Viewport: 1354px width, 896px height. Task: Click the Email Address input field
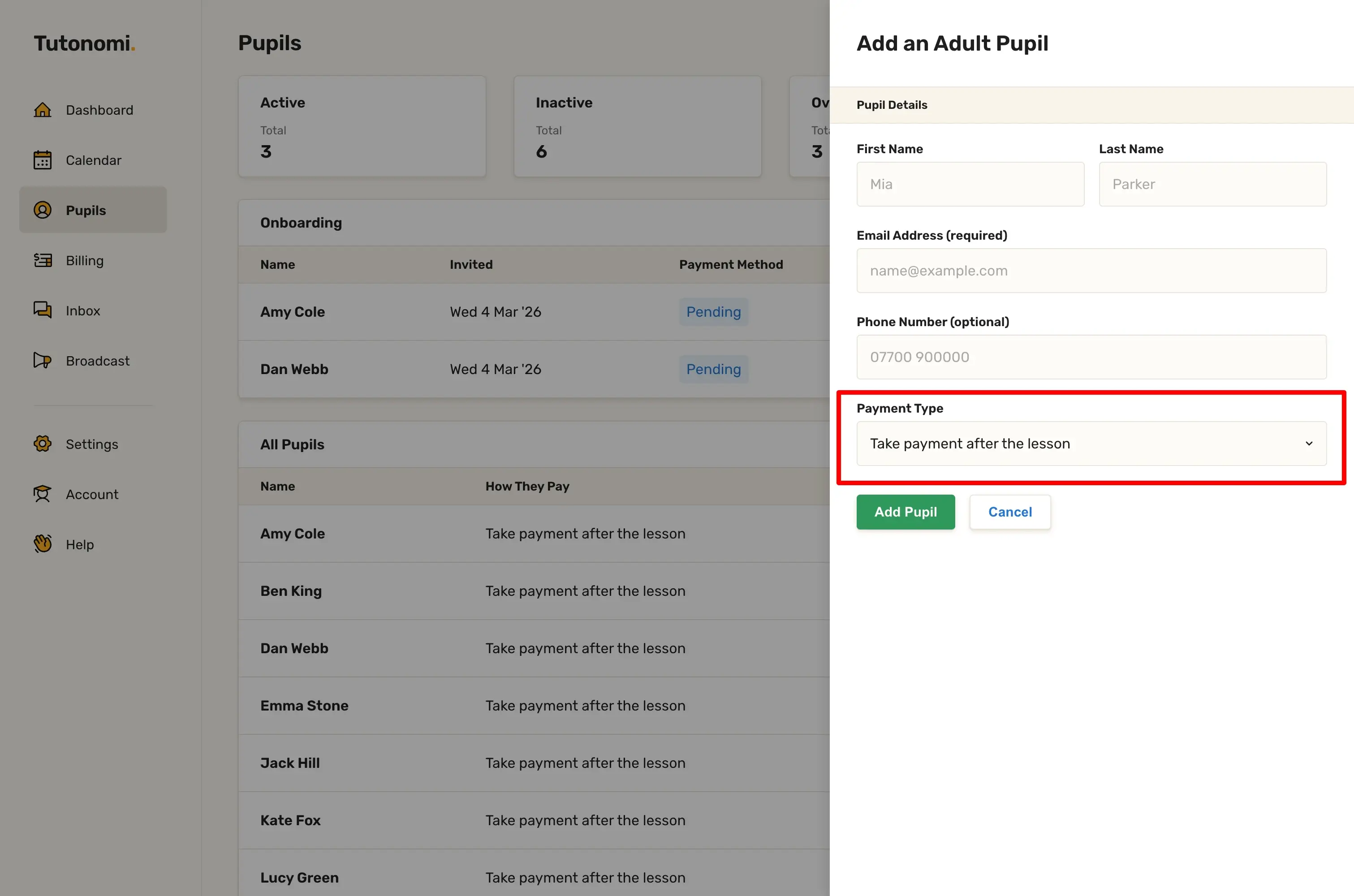tap(1091, 271)
